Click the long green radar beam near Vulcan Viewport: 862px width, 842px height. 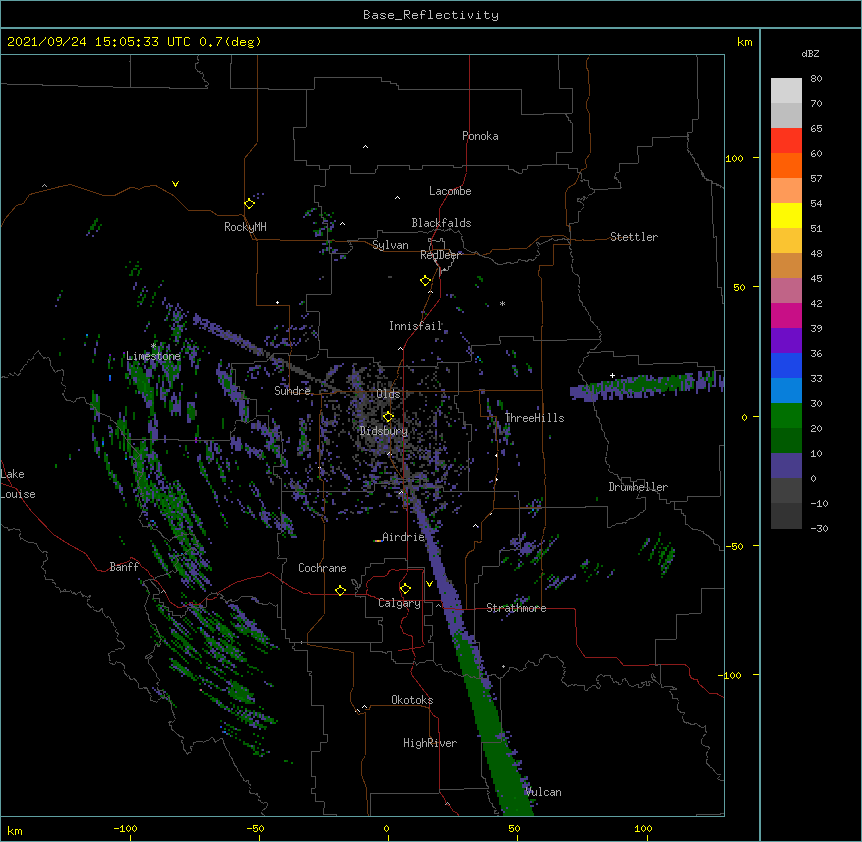coord(494,725)
